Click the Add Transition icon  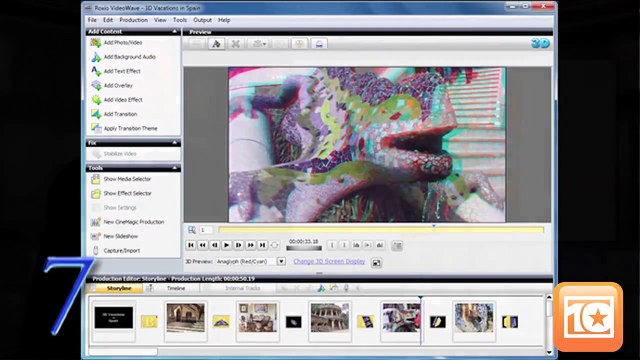click(x=96, y=114)
